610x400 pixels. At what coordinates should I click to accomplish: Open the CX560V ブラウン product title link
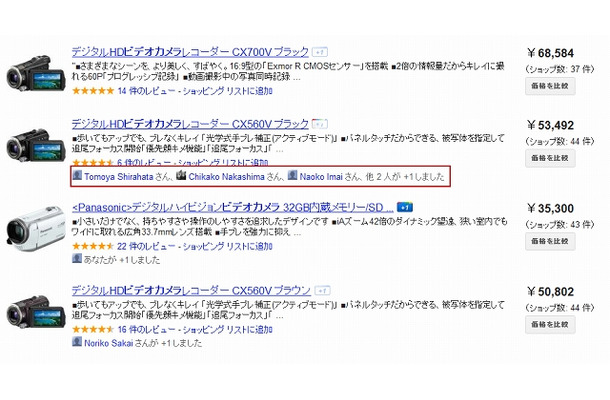pyautogui.click(x=191, y=291)
